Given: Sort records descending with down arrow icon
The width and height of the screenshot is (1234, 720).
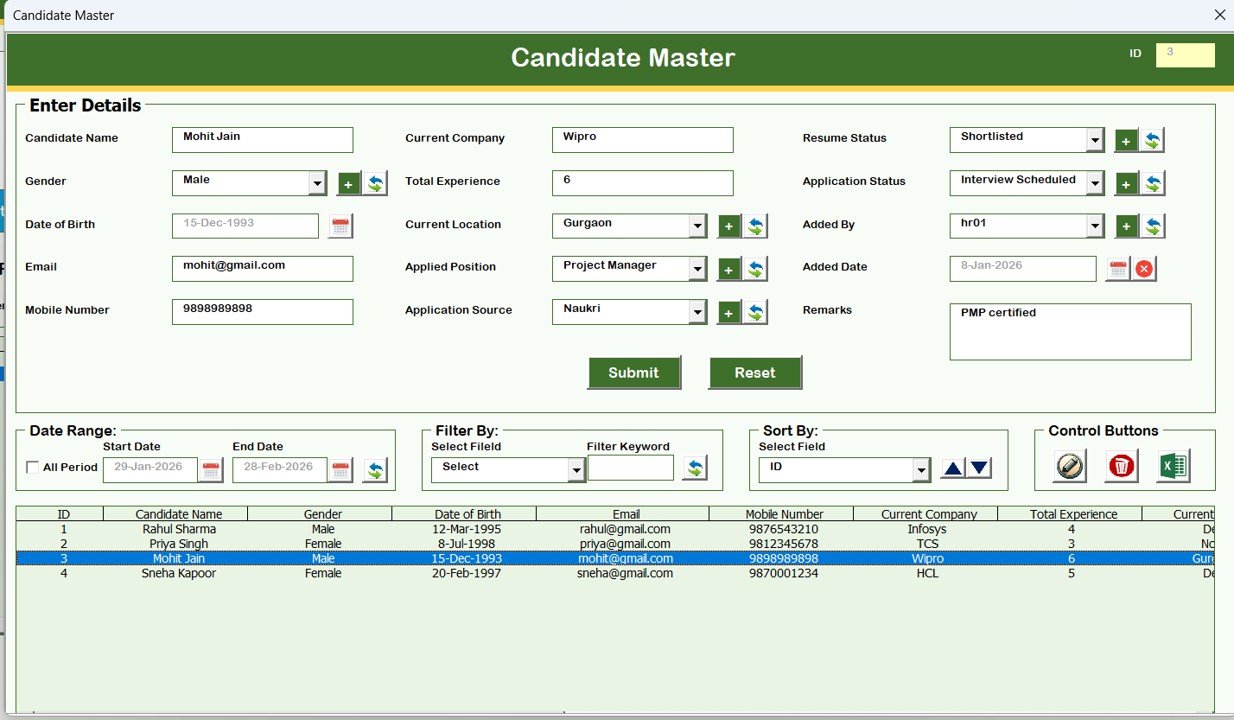Looking at the screenshot, I should [981, 468].
